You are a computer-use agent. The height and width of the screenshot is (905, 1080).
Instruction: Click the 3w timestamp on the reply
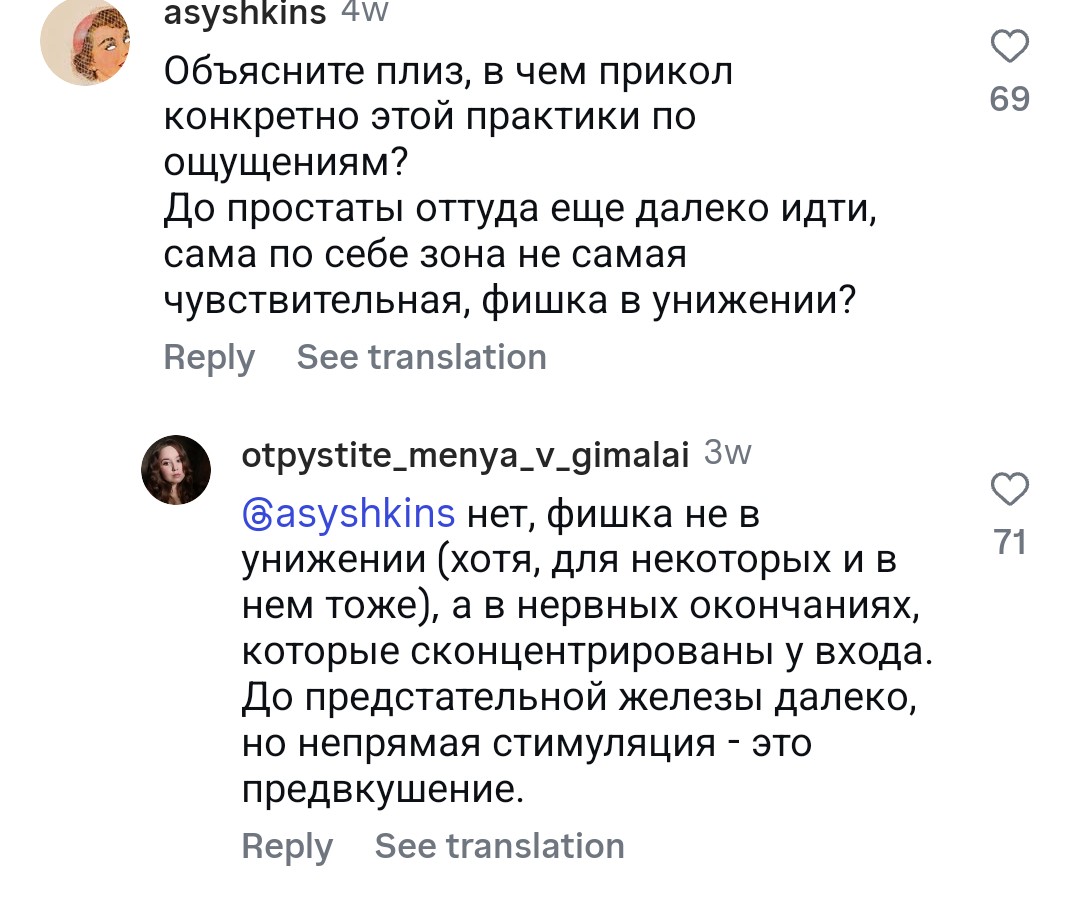click(727, 454)
